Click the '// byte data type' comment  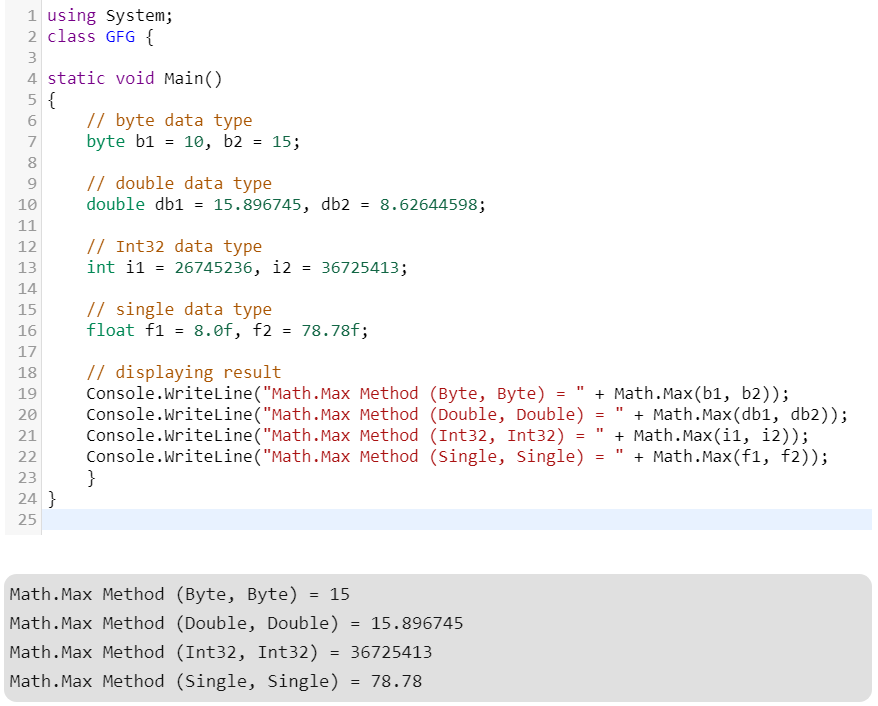[169, 121]
